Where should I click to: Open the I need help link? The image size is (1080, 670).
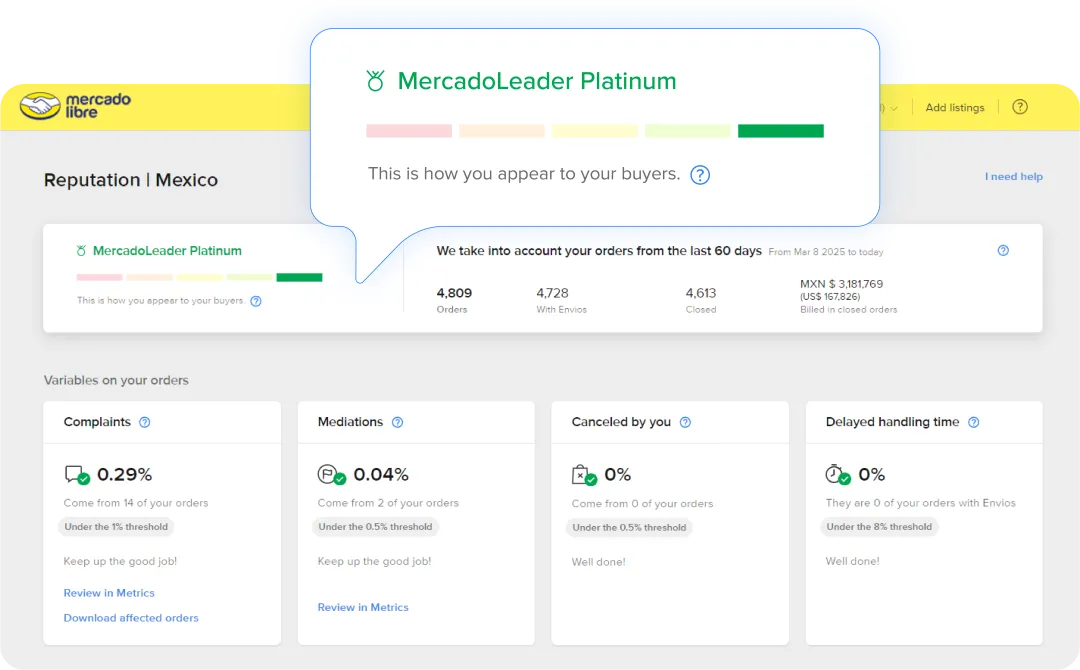1013,177
